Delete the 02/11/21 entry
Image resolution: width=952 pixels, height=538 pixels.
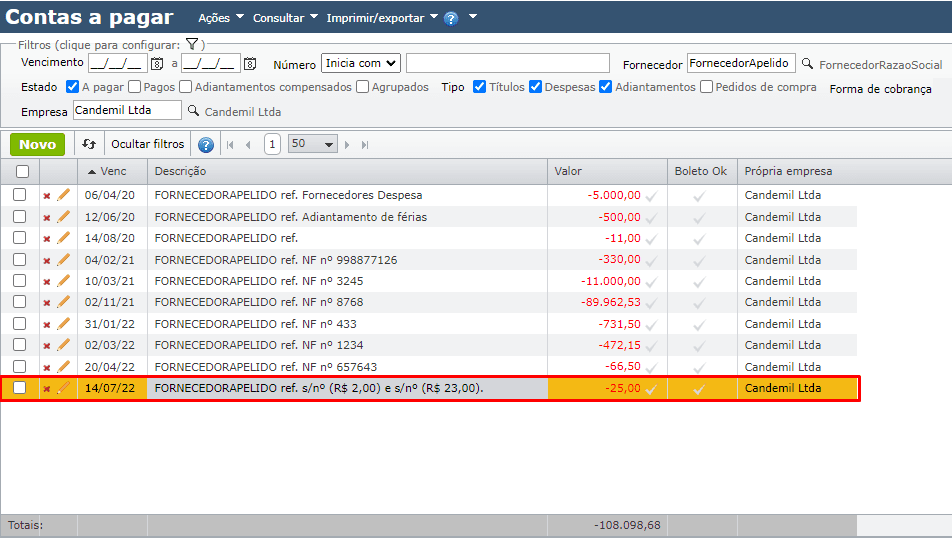[47, 302]
